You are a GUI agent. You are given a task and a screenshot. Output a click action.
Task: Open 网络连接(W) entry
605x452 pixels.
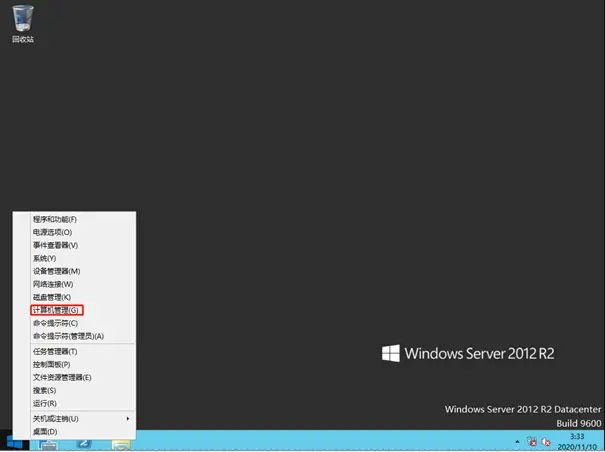(x=74, y=284)
